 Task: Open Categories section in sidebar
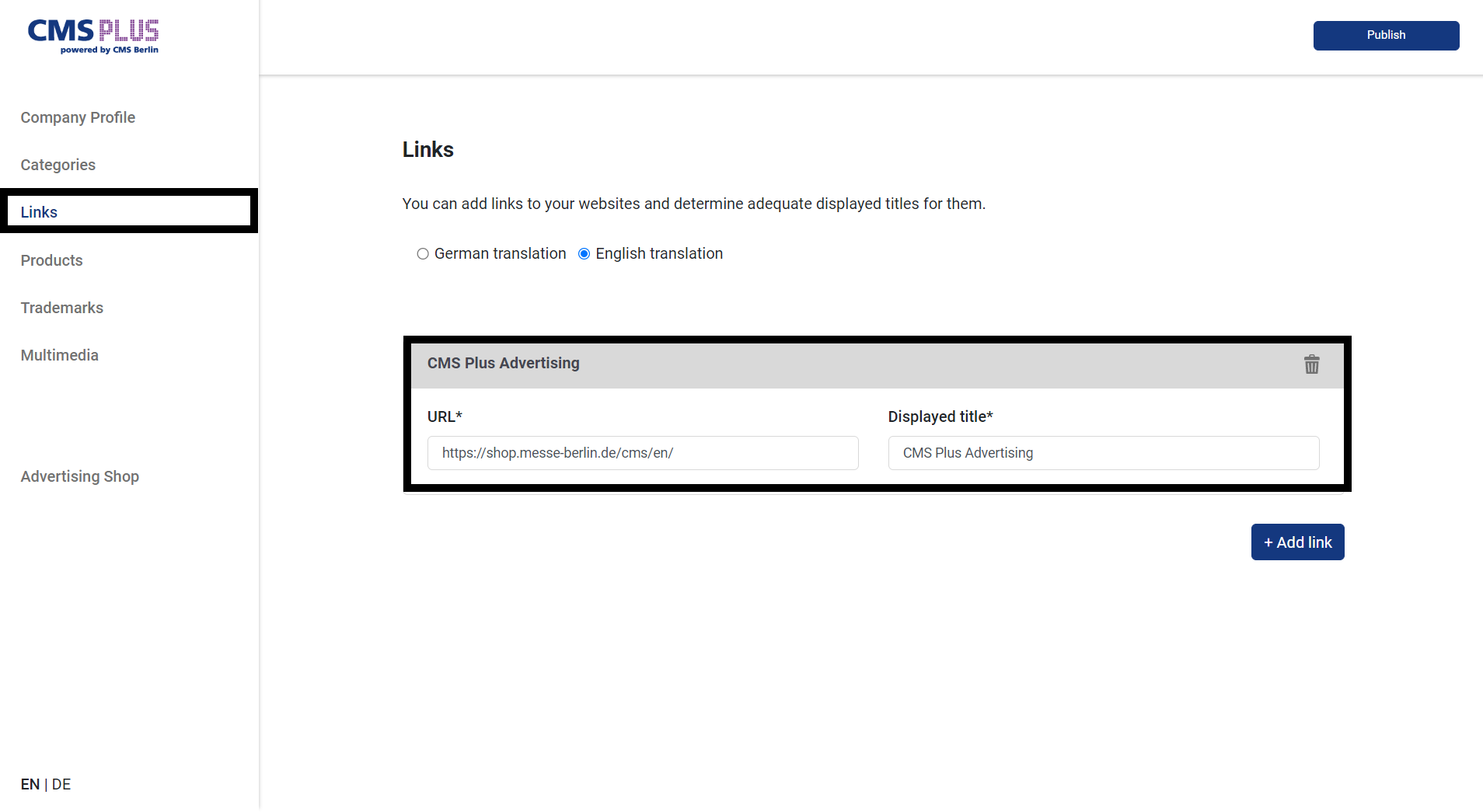click(58, 165)
